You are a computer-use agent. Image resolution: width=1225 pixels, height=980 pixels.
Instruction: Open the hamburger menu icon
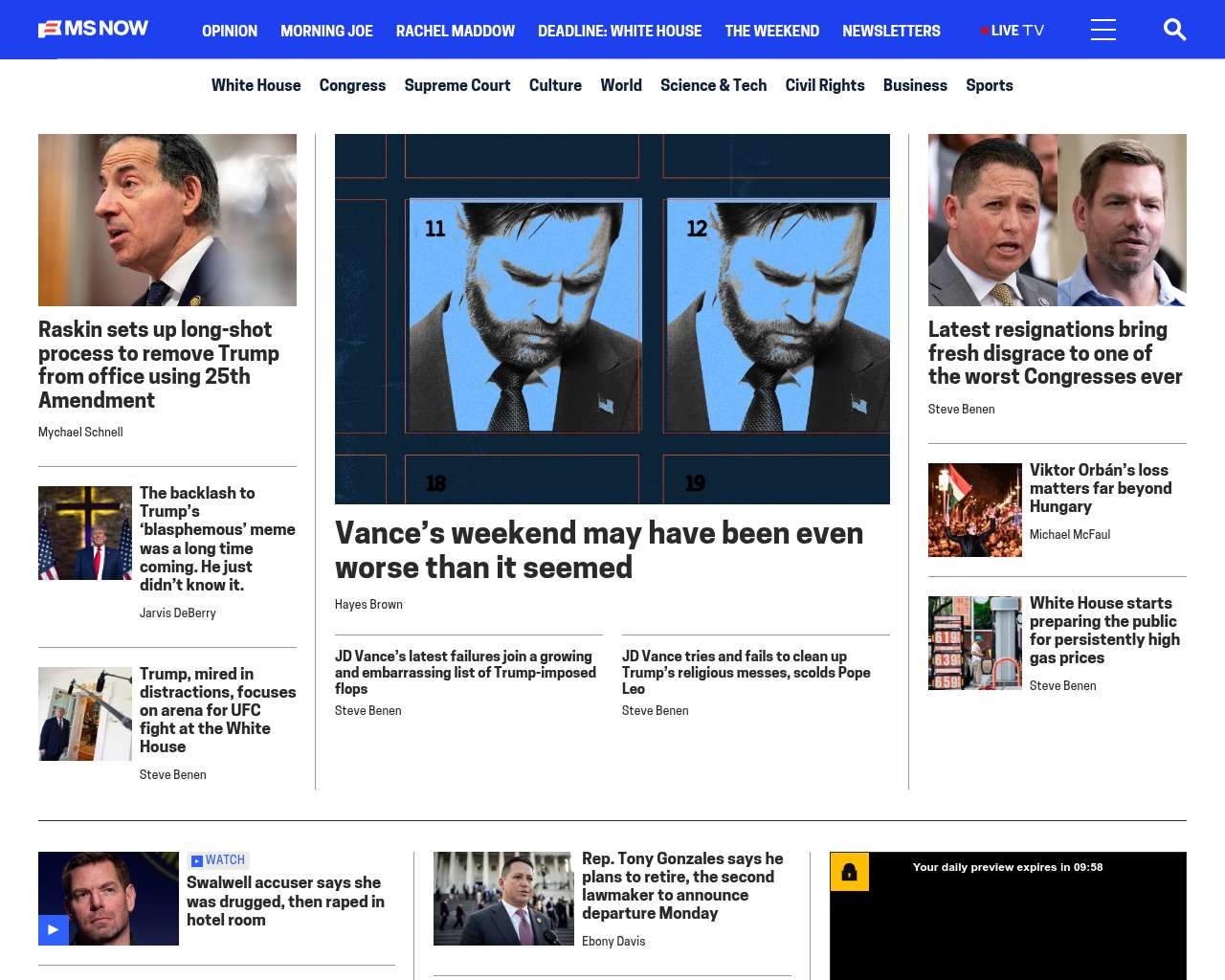[1102, 30]
